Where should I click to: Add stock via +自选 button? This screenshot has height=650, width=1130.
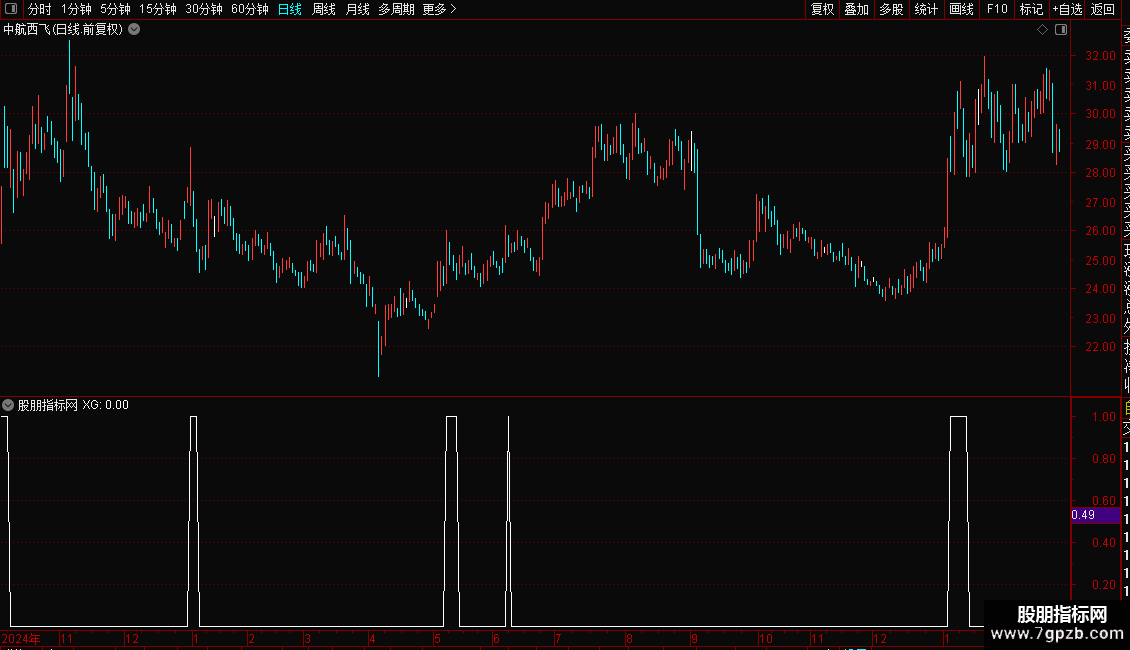[1067, 9]
